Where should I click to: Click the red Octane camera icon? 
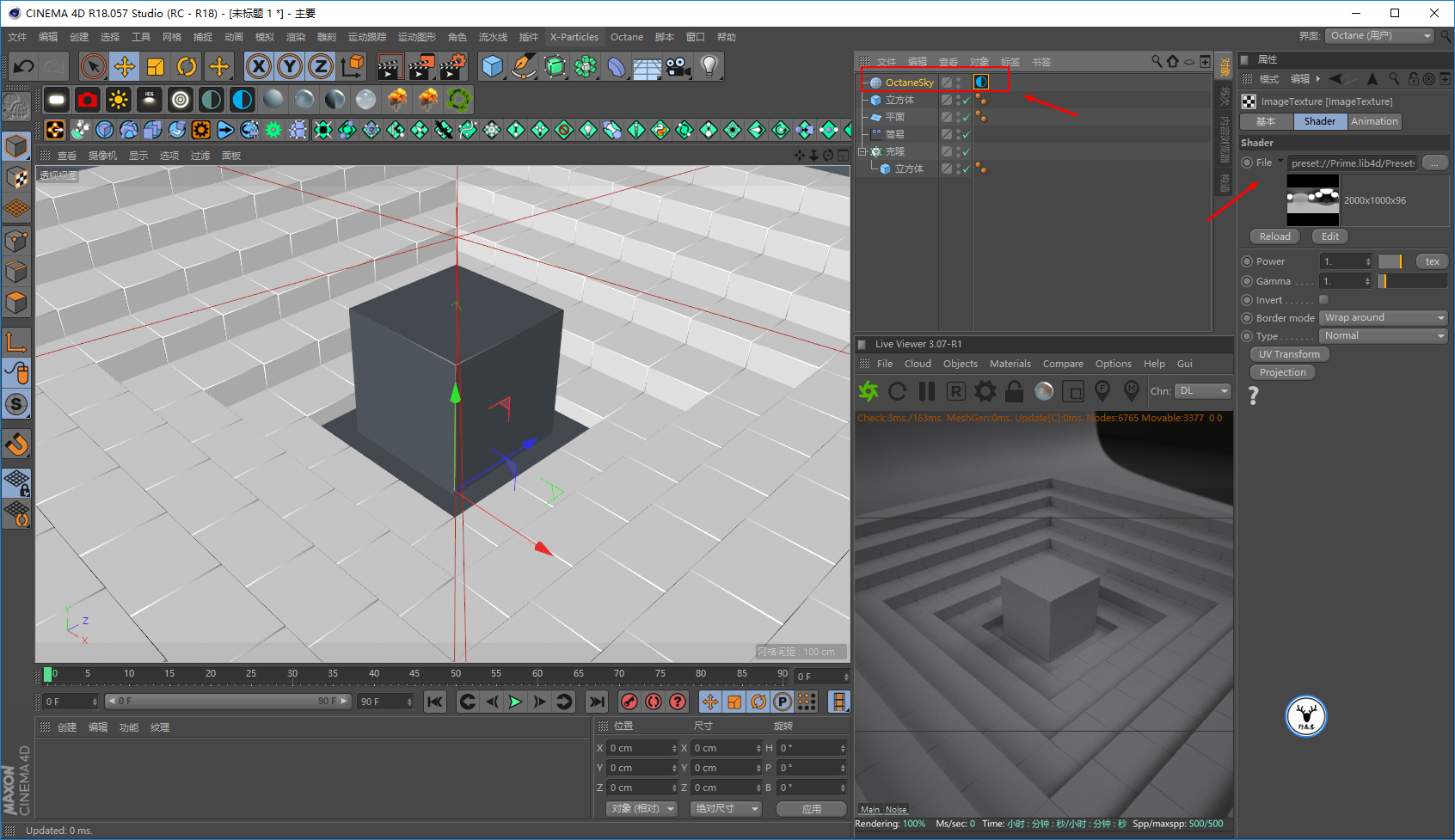[88, 100]
